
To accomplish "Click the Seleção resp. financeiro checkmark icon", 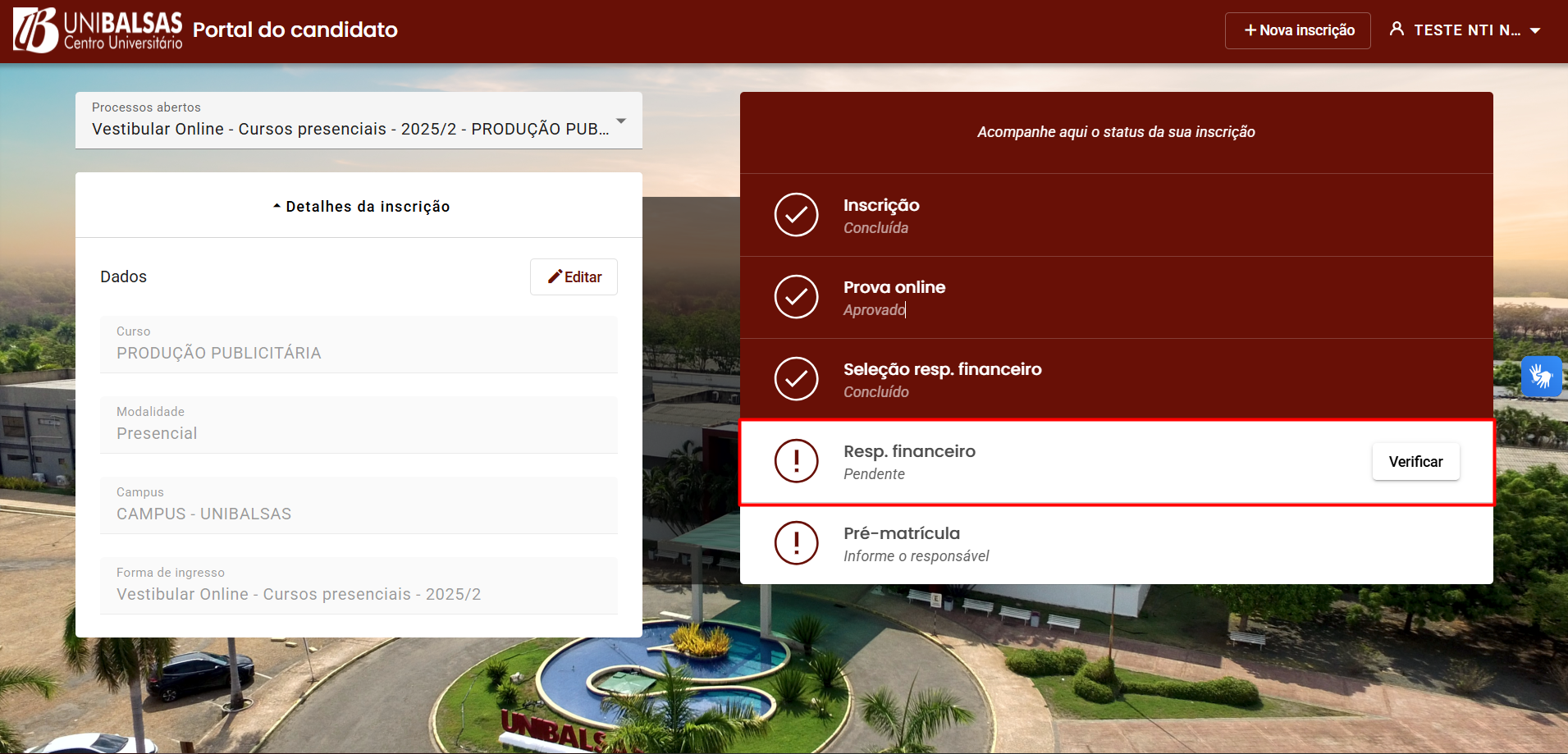I will point(796,379).
